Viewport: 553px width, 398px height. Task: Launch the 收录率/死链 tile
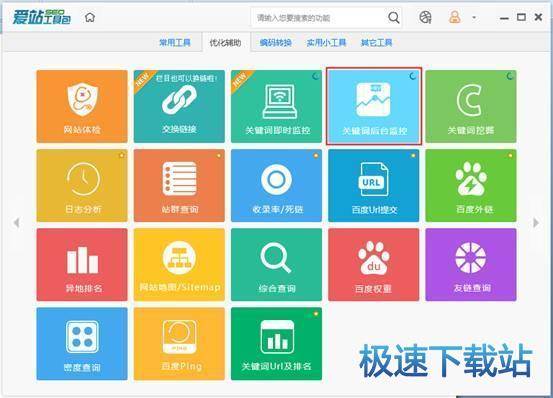pos(276,185)
